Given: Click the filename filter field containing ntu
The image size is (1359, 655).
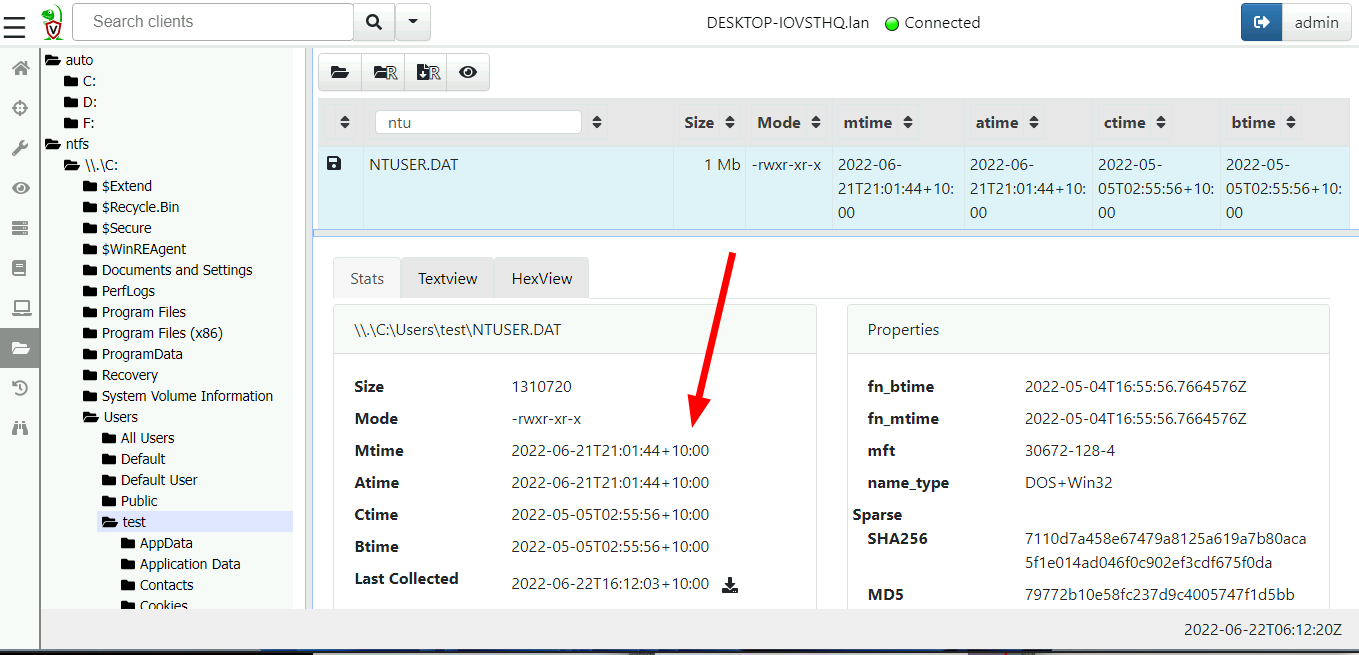Looking at the screenshot, I should [x=478, y=123].
